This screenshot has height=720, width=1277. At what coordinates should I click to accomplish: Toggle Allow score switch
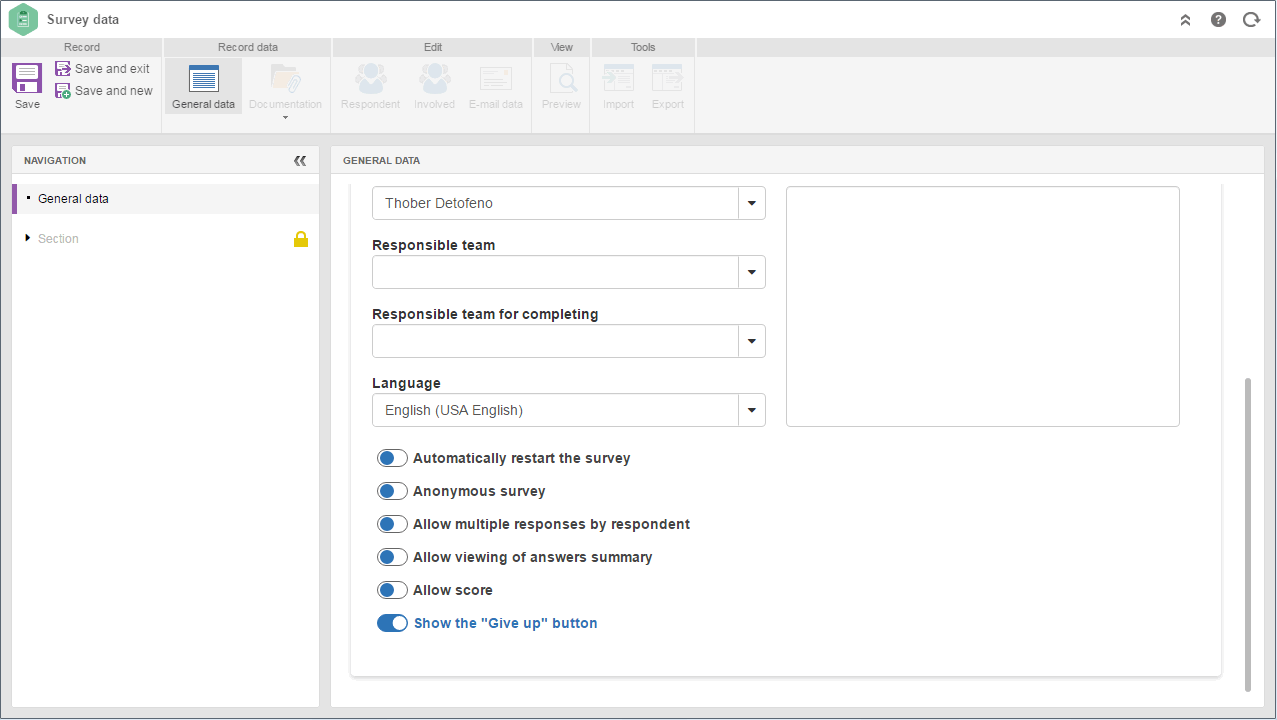click(392, 590)
